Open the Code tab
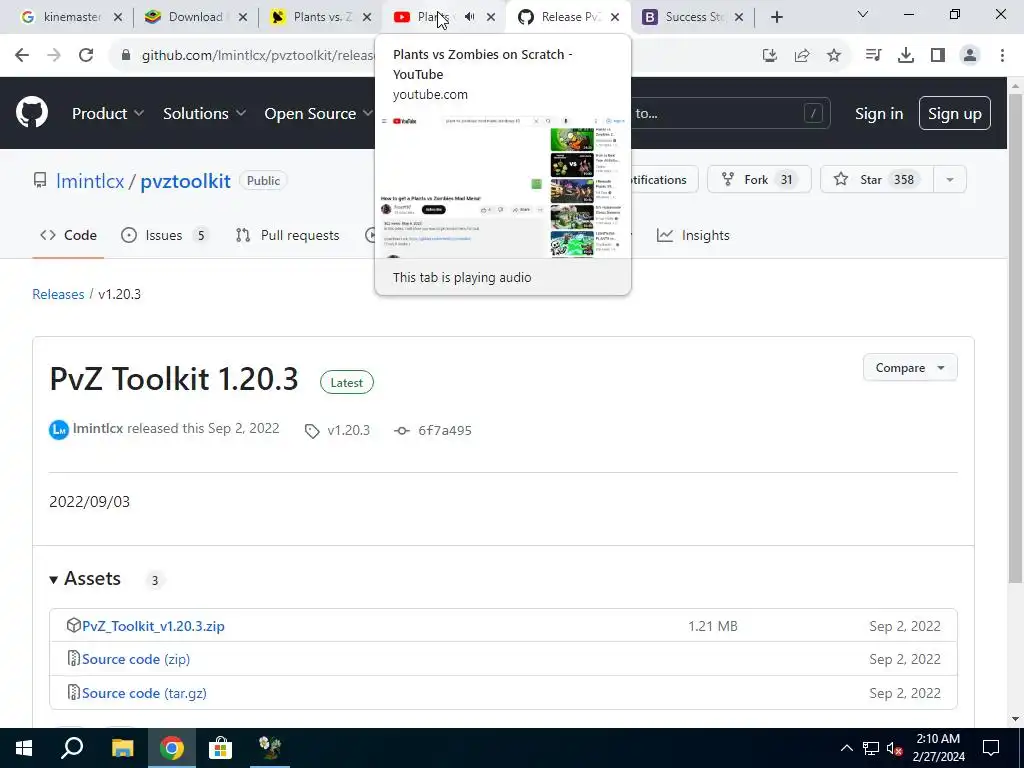 (68, 235)
